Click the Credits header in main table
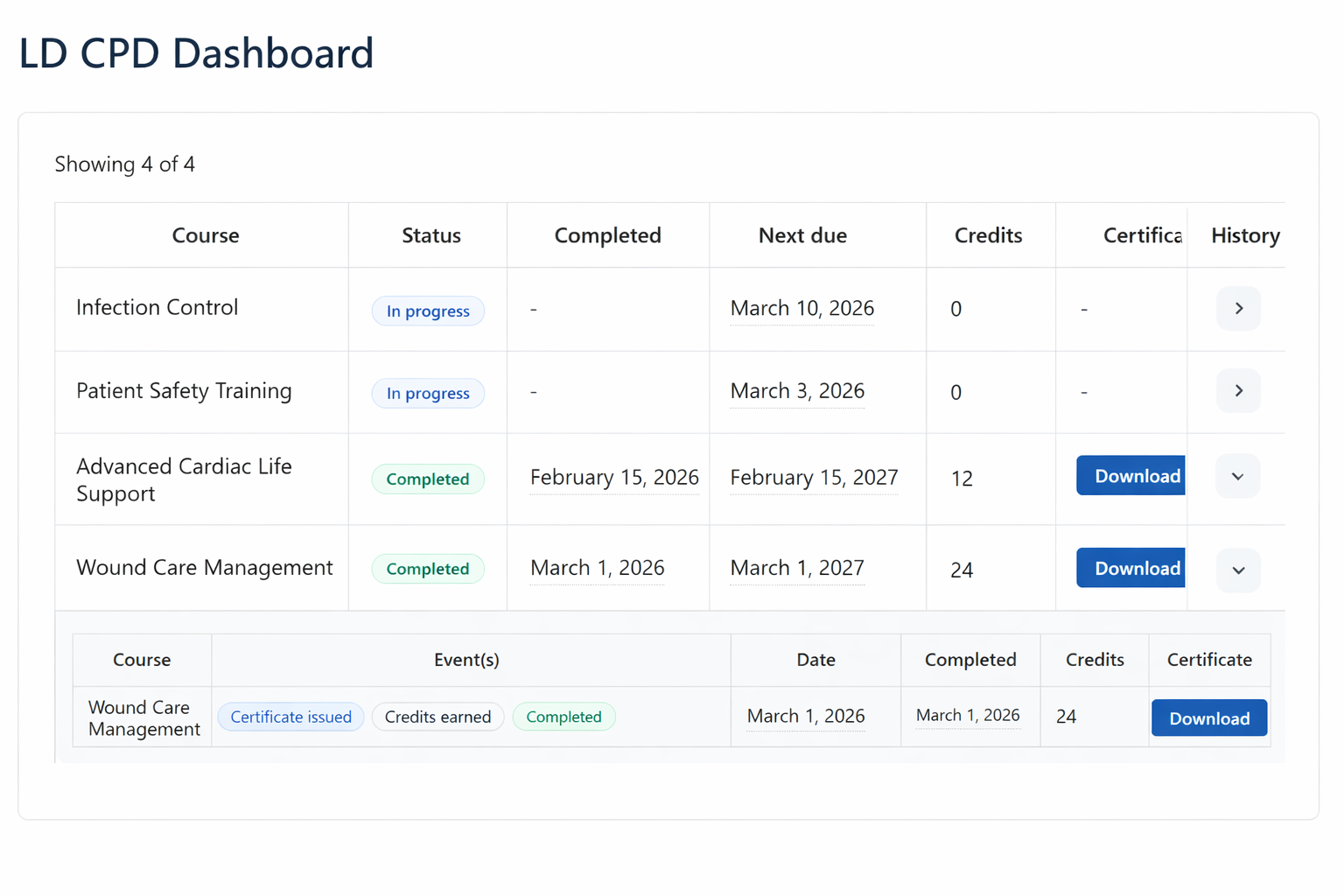This screenshot has height=896, width=1344. point(988,235)
